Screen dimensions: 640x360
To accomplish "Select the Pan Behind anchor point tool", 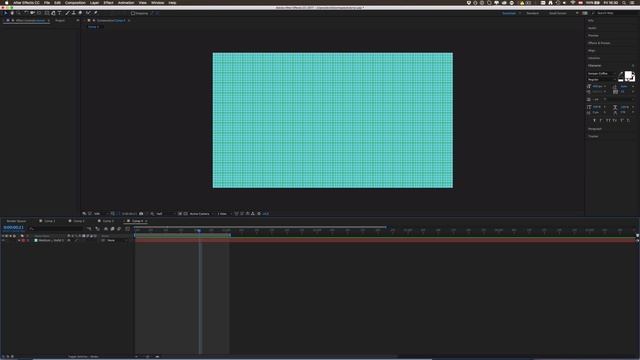I will tap(39, 13).
